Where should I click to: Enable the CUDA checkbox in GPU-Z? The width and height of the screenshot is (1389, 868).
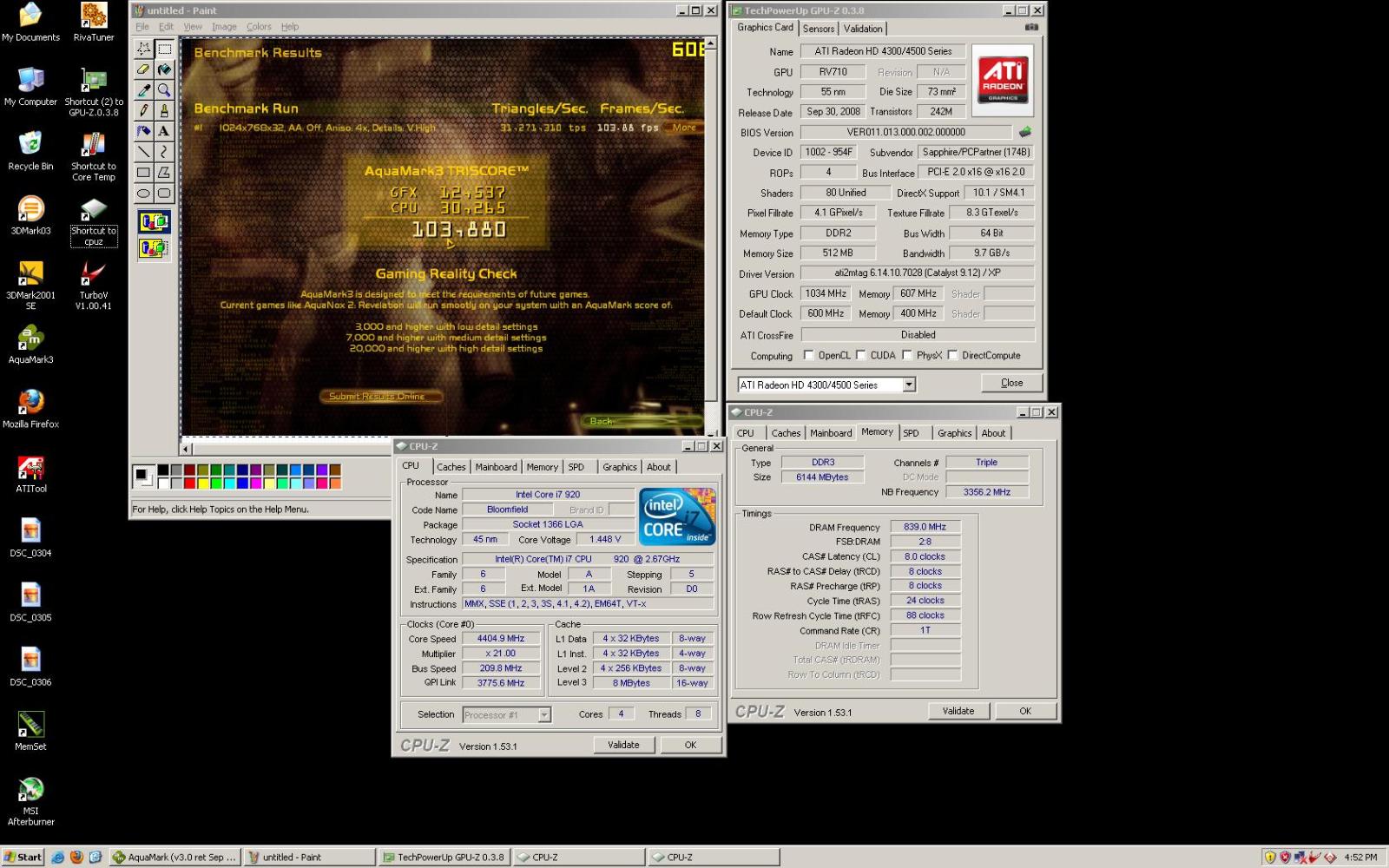click(861, 355)
